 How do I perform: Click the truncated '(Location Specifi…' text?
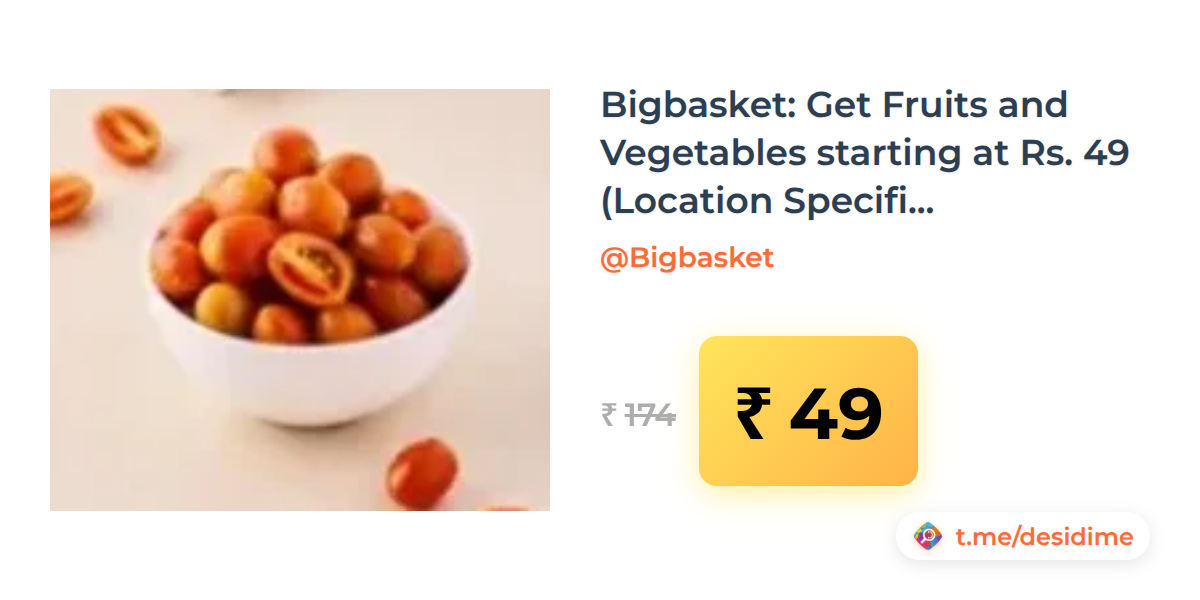coord(767,202)
